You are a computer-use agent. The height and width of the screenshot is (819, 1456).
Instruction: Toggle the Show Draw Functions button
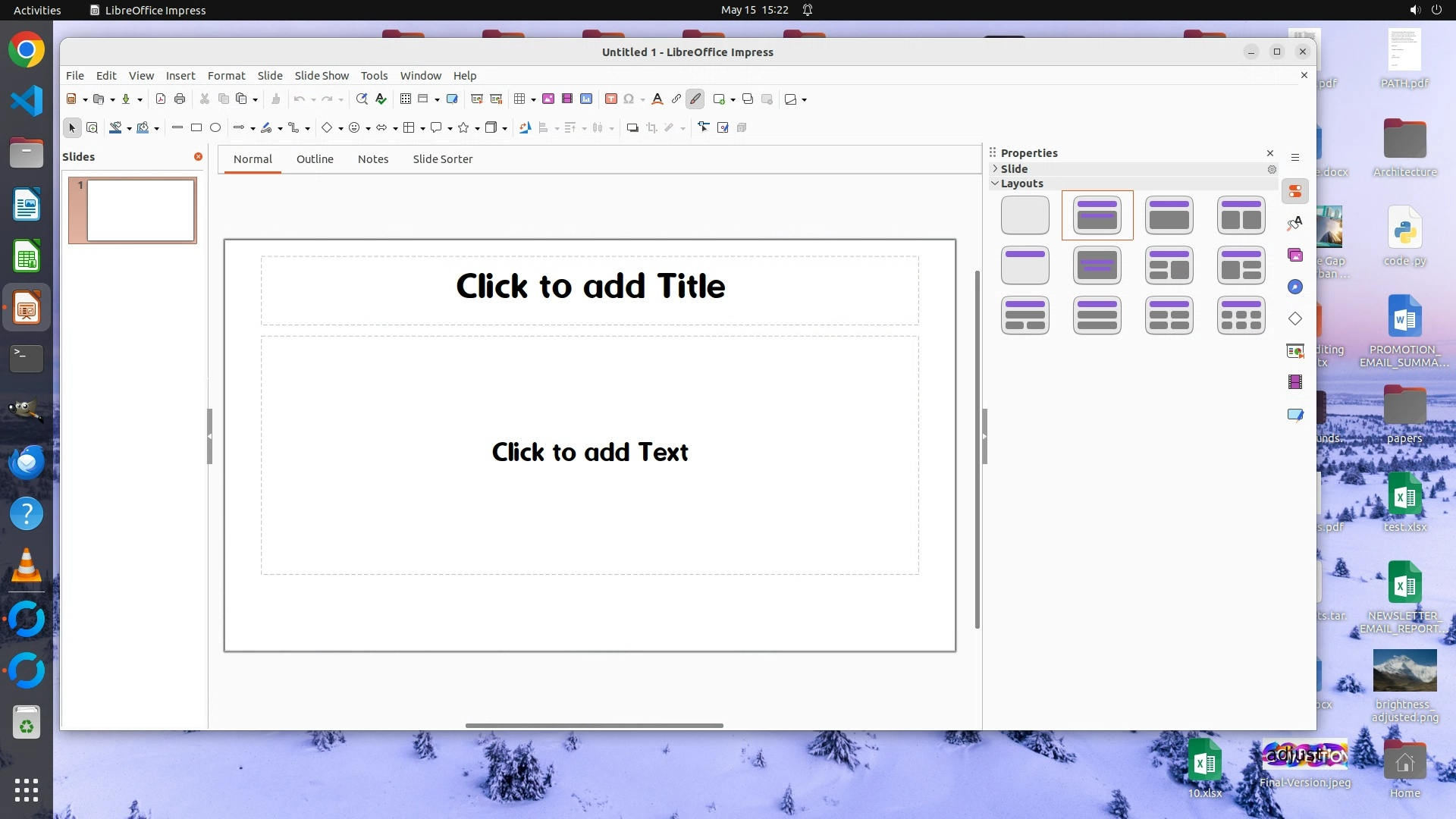pyautogui.click(x=695, y=99)
